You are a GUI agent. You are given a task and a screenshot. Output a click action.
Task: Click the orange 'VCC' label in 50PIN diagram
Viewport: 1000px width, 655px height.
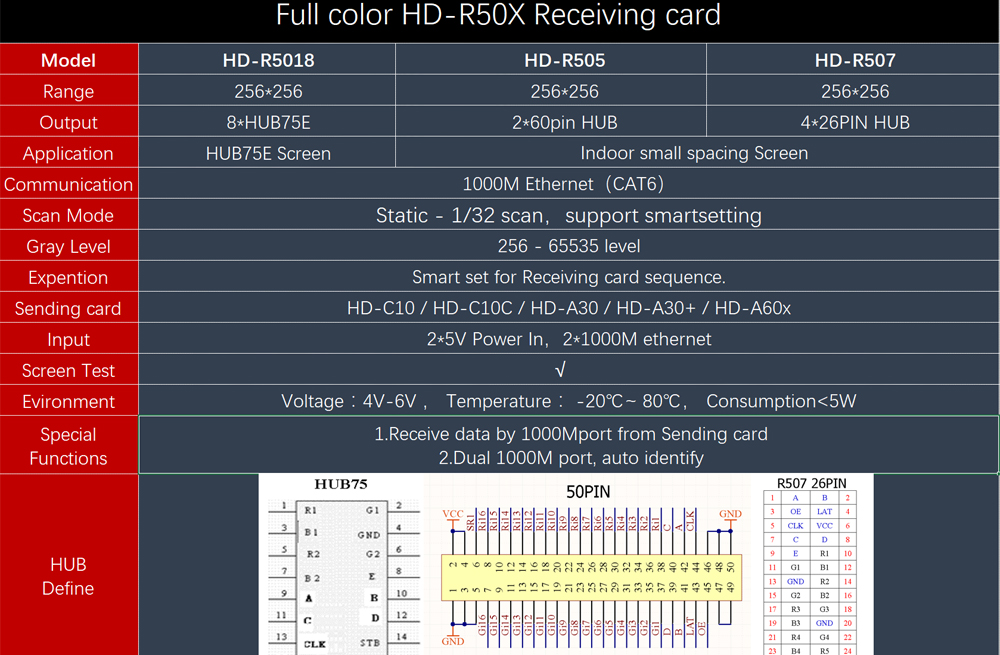[x=453, y=514]
